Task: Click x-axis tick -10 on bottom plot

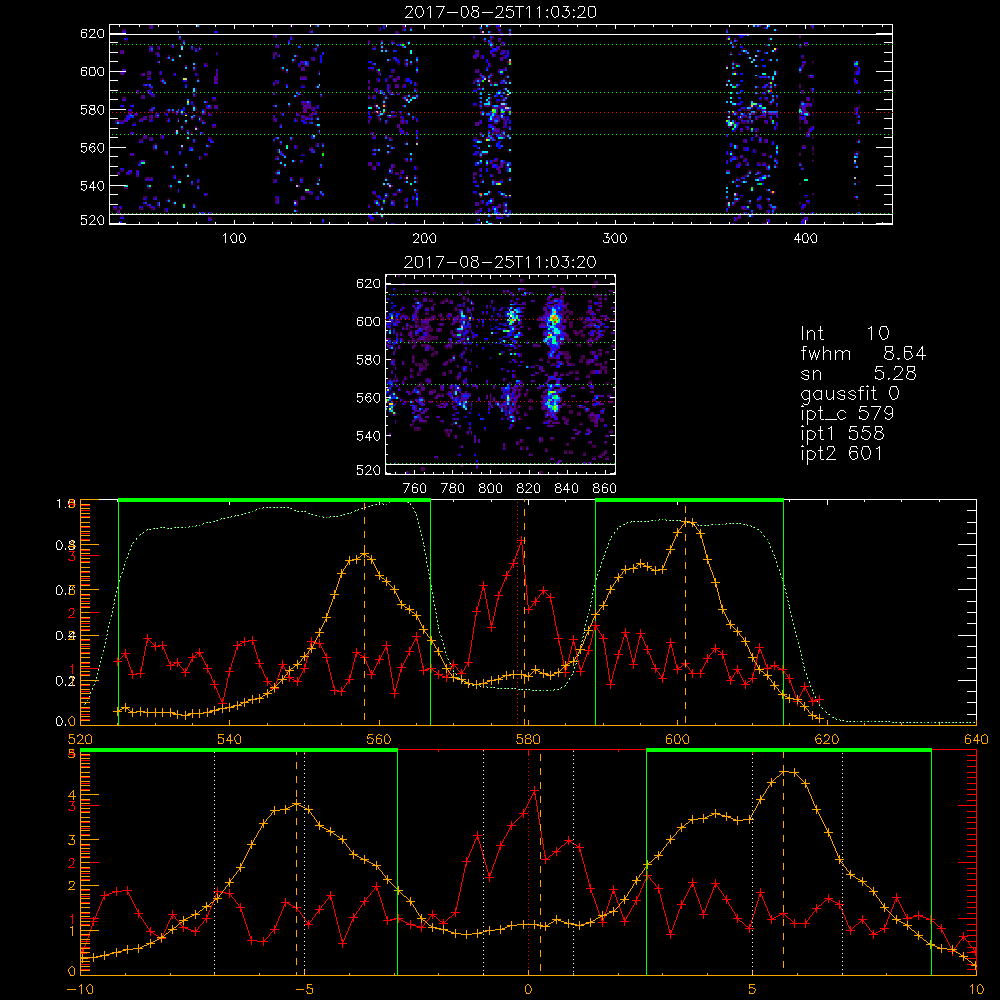Action: click(x=80, y=989)
